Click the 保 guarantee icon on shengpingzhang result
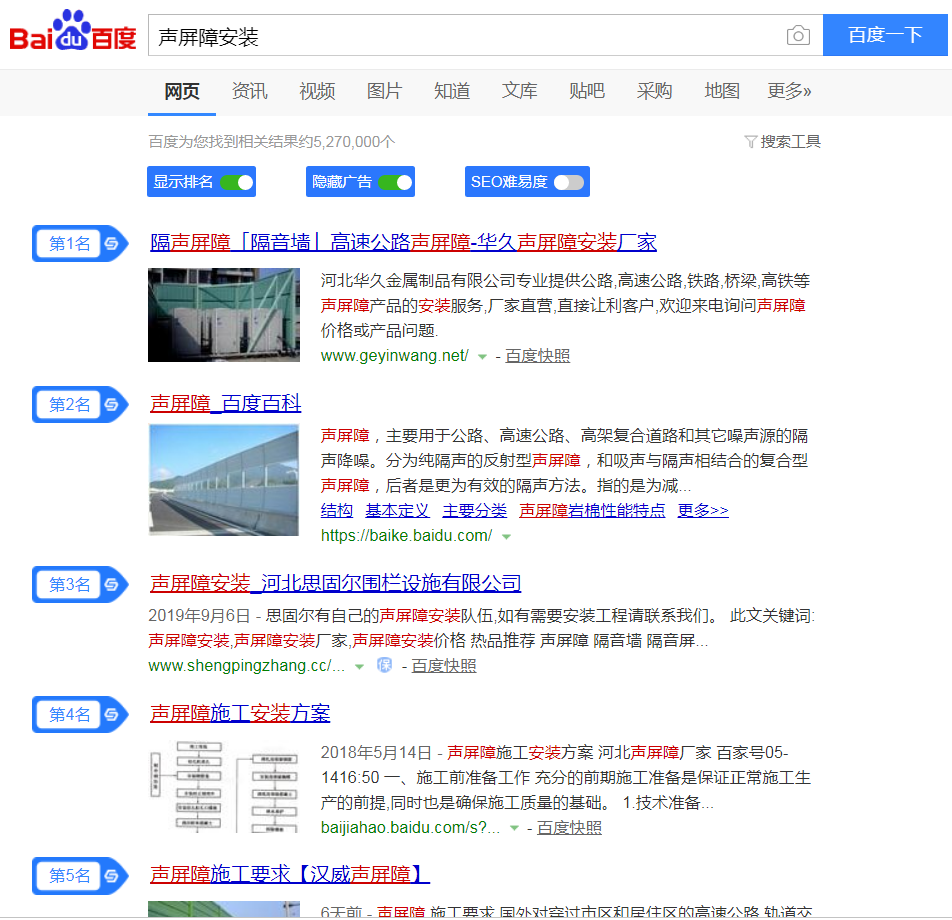The height and width of the screenshot is (920, 952). (384, 666)
